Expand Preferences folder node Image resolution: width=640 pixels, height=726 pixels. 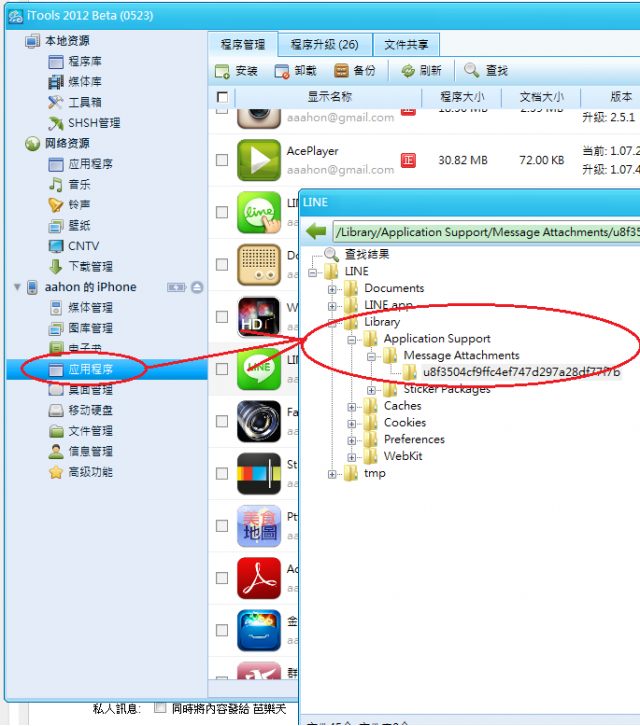(x=352, y=440)
